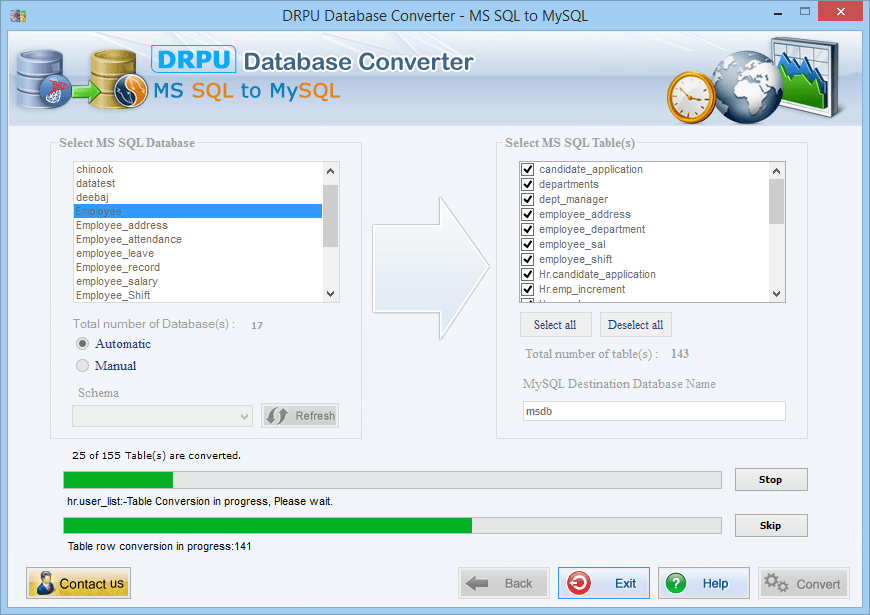Click the MySQL Destination Database Name field
The image size is (870, 615).
click(654, 411)
